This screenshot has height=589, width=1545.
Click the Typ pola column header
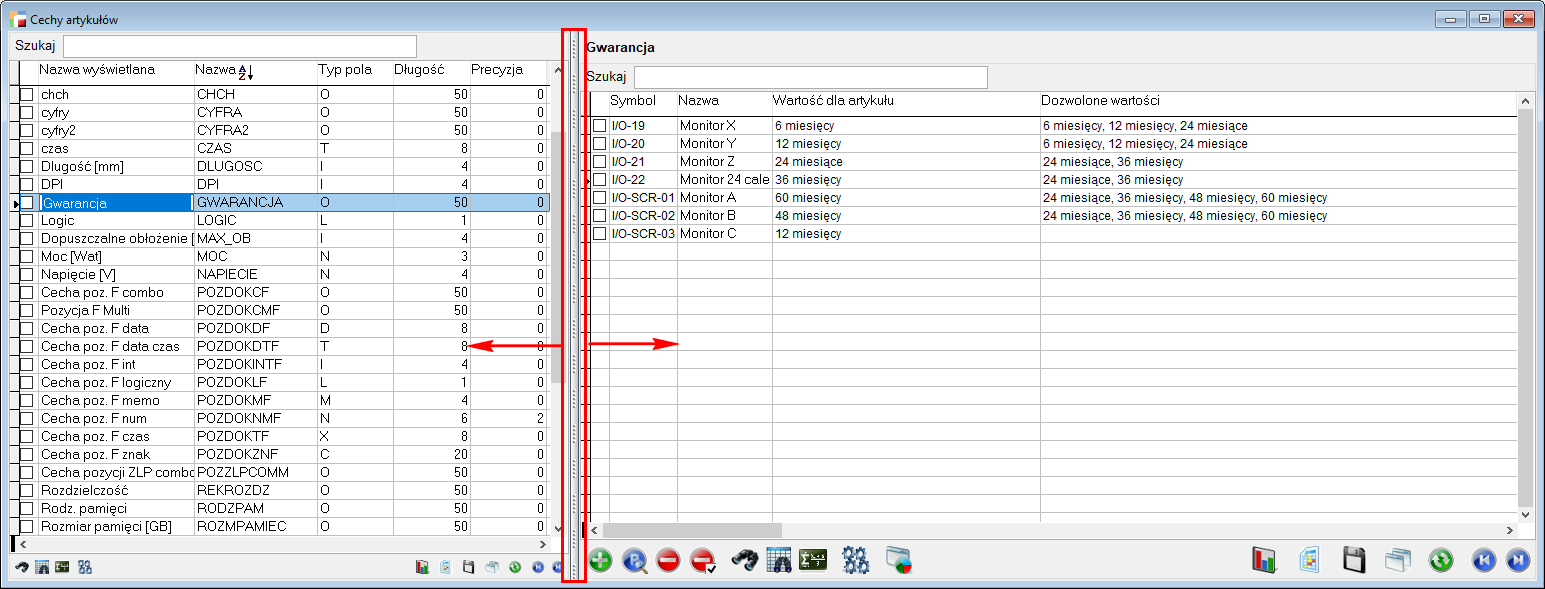pos(355,71)
